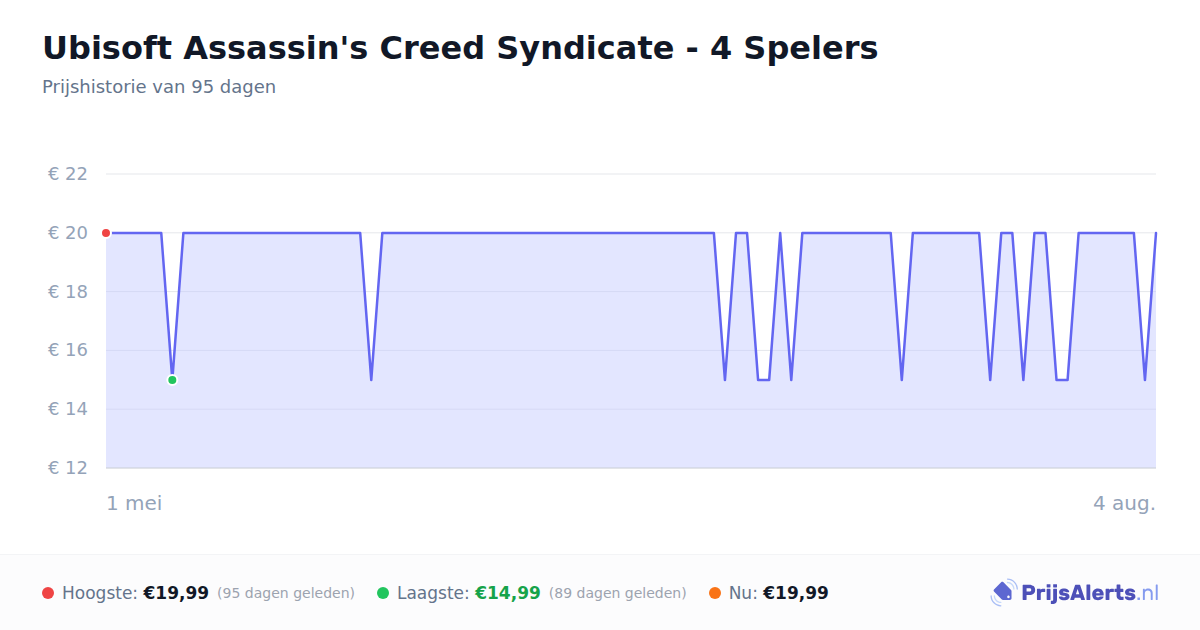The image size is (1200, 630).
Task: Click the red highest-price dot on chart
Action: coord(106,233)
